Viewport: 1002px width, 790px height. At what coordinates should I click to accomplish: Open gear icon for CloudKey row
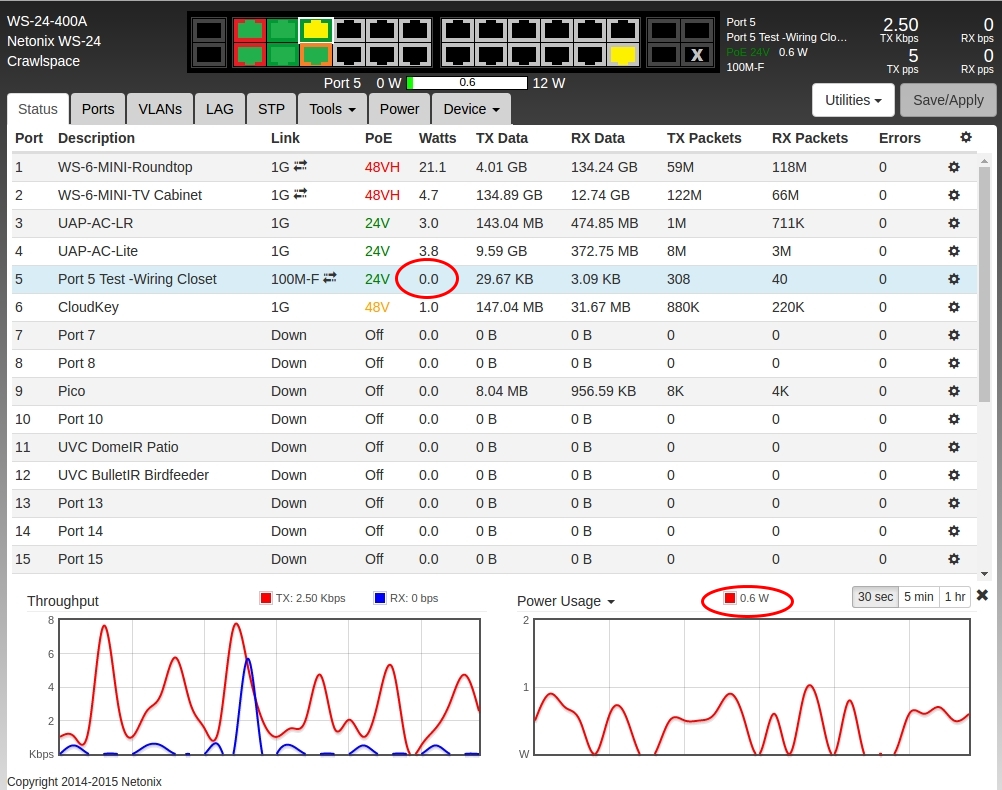point(953,307)
